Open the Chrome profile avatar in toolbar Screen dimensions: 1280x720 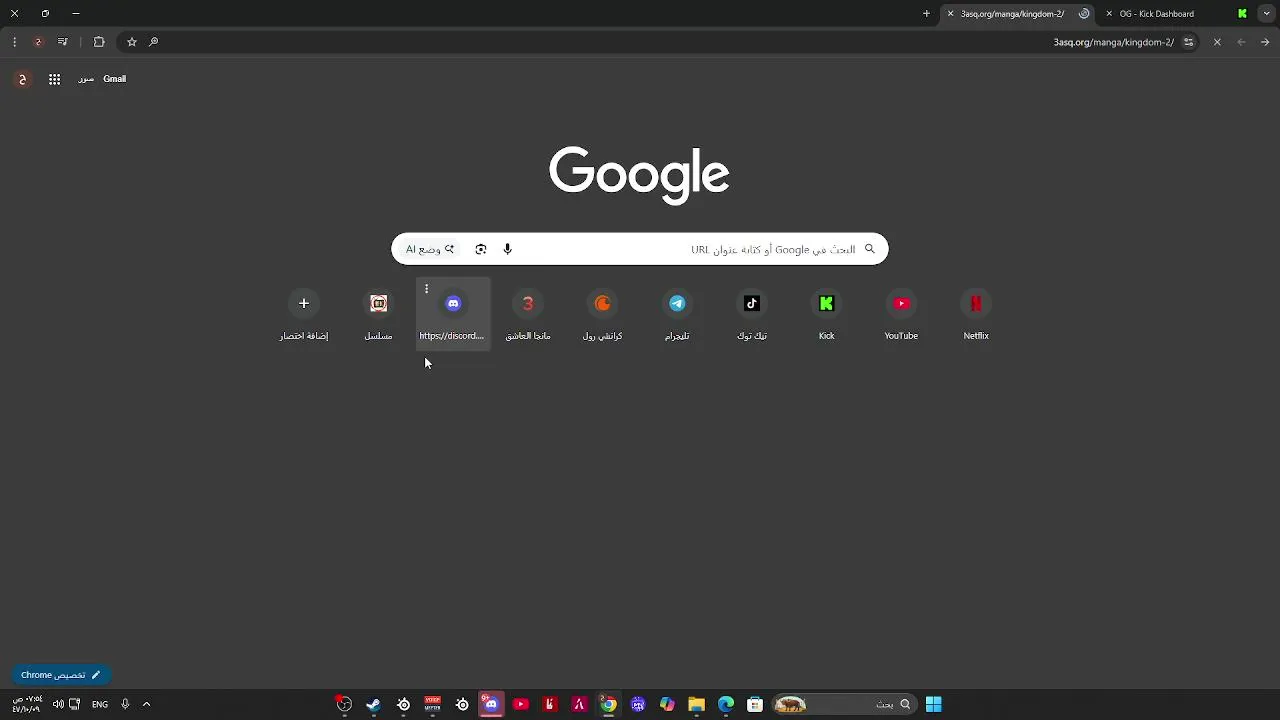38,42
